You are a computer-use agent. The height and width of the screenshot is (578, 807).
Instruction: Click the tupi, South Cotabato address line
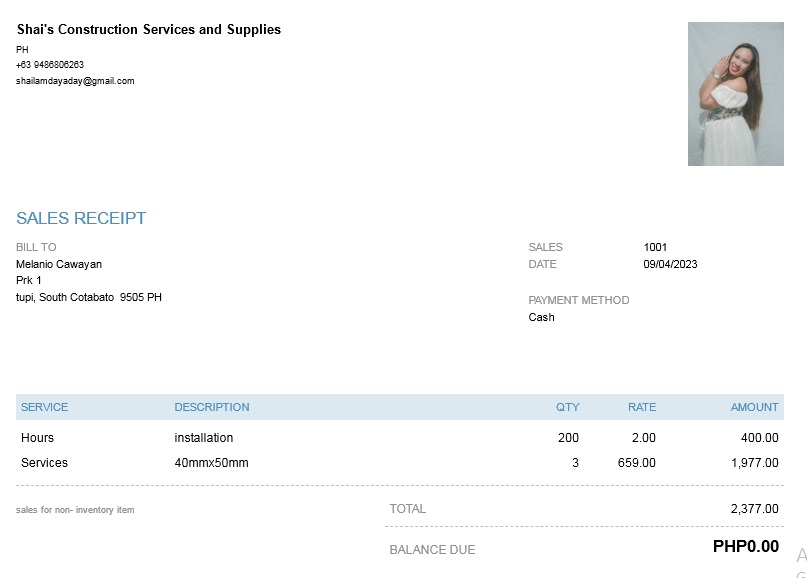point(89,297)
